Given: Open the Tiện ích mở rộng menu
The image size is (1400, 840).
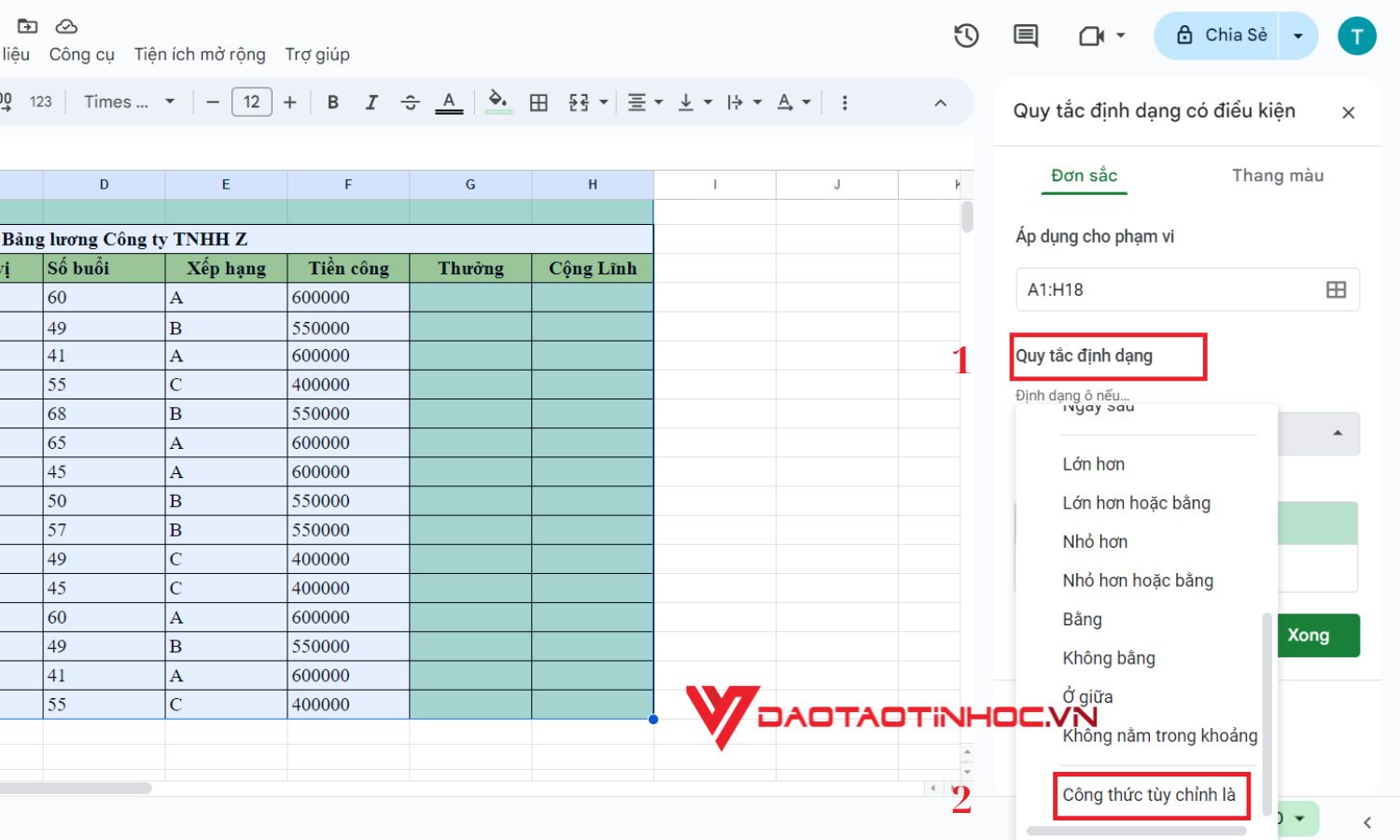Looking at the screenshot, I should click(x=200, y=54).
